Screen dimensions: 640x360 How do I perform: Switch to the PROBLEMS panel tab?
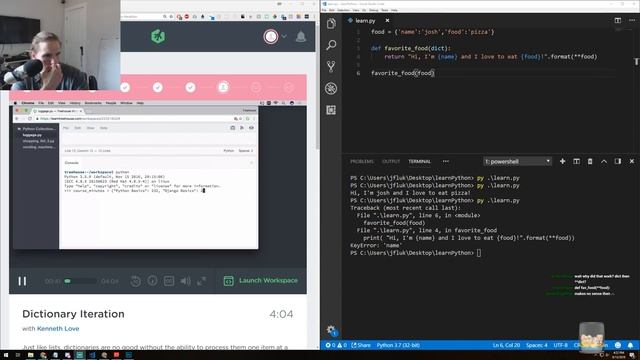point(362,162)
